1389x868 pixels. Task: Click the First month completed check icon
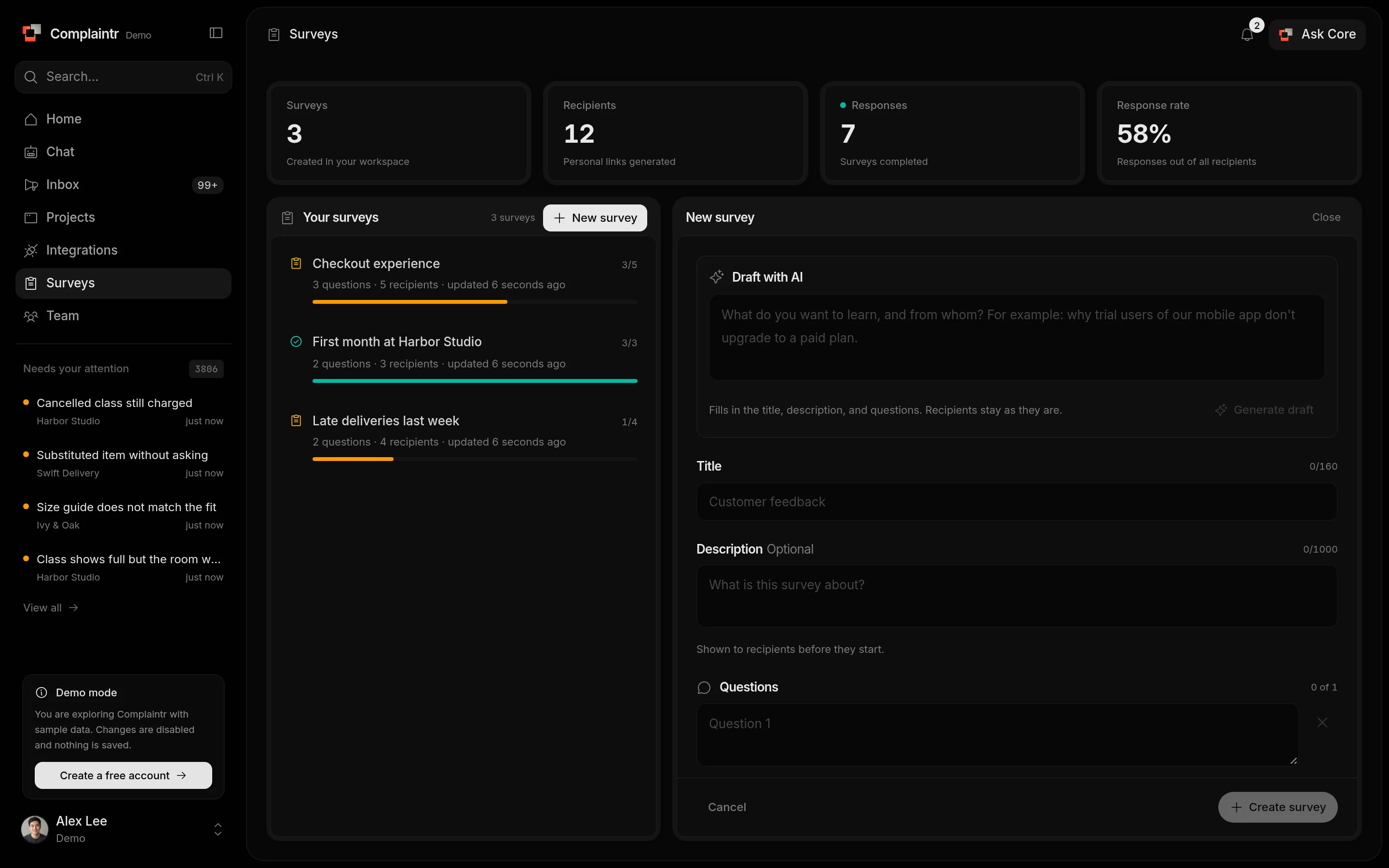(296, 341)
